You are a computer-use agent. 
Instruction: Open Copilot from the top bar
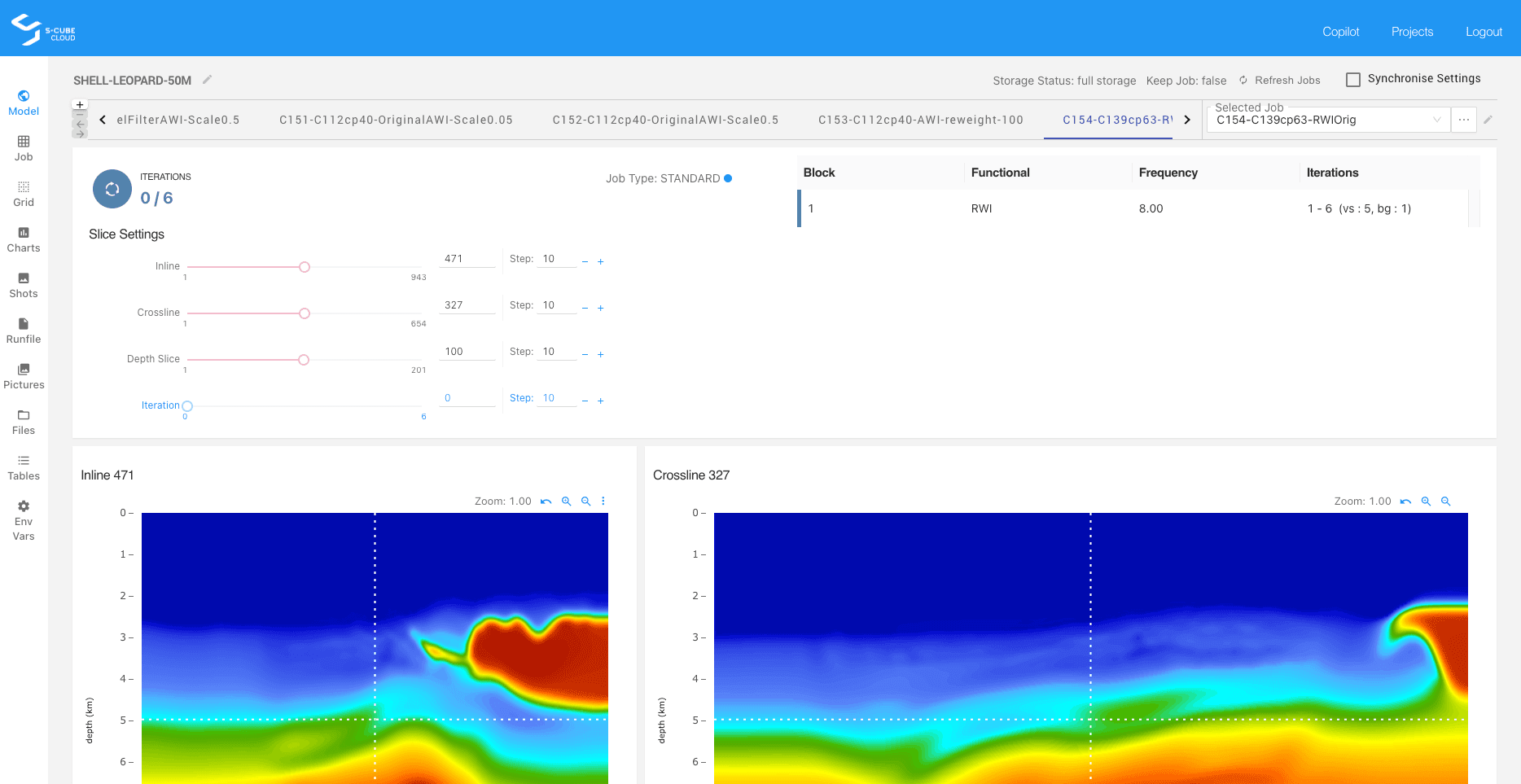(1340, 32)
